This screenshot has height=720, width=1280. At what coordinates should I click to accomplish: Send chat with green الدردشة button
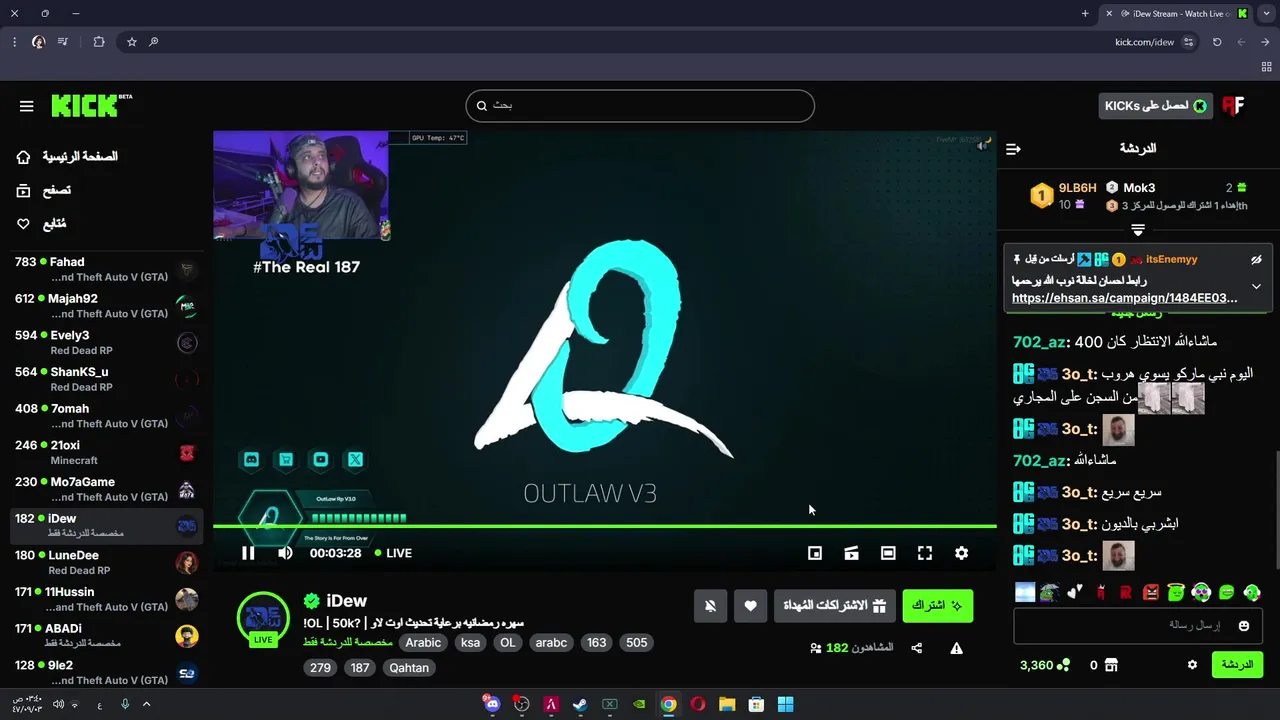(1237, 665)
